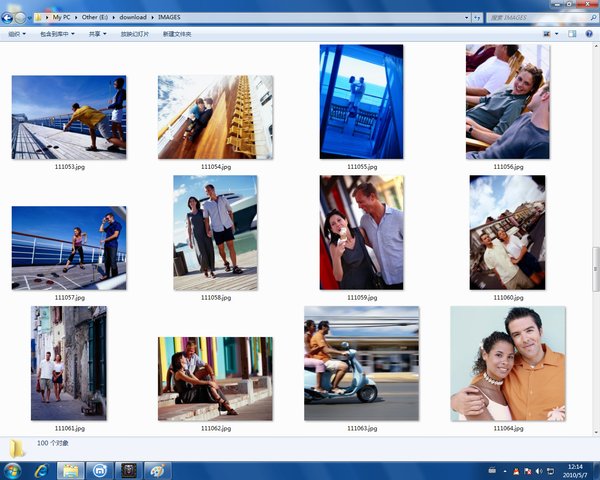The width and height of the screenshot is (600, 480).
Task: Click the 新建文件夹 button
Action: [x=175, y=34]
